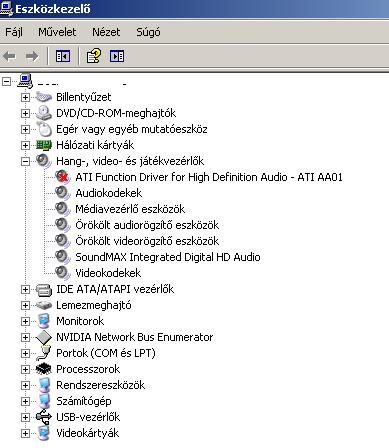
Task: Click the IDE ATA/ATAPI controller icon
Action: click(x=44, y=290)
